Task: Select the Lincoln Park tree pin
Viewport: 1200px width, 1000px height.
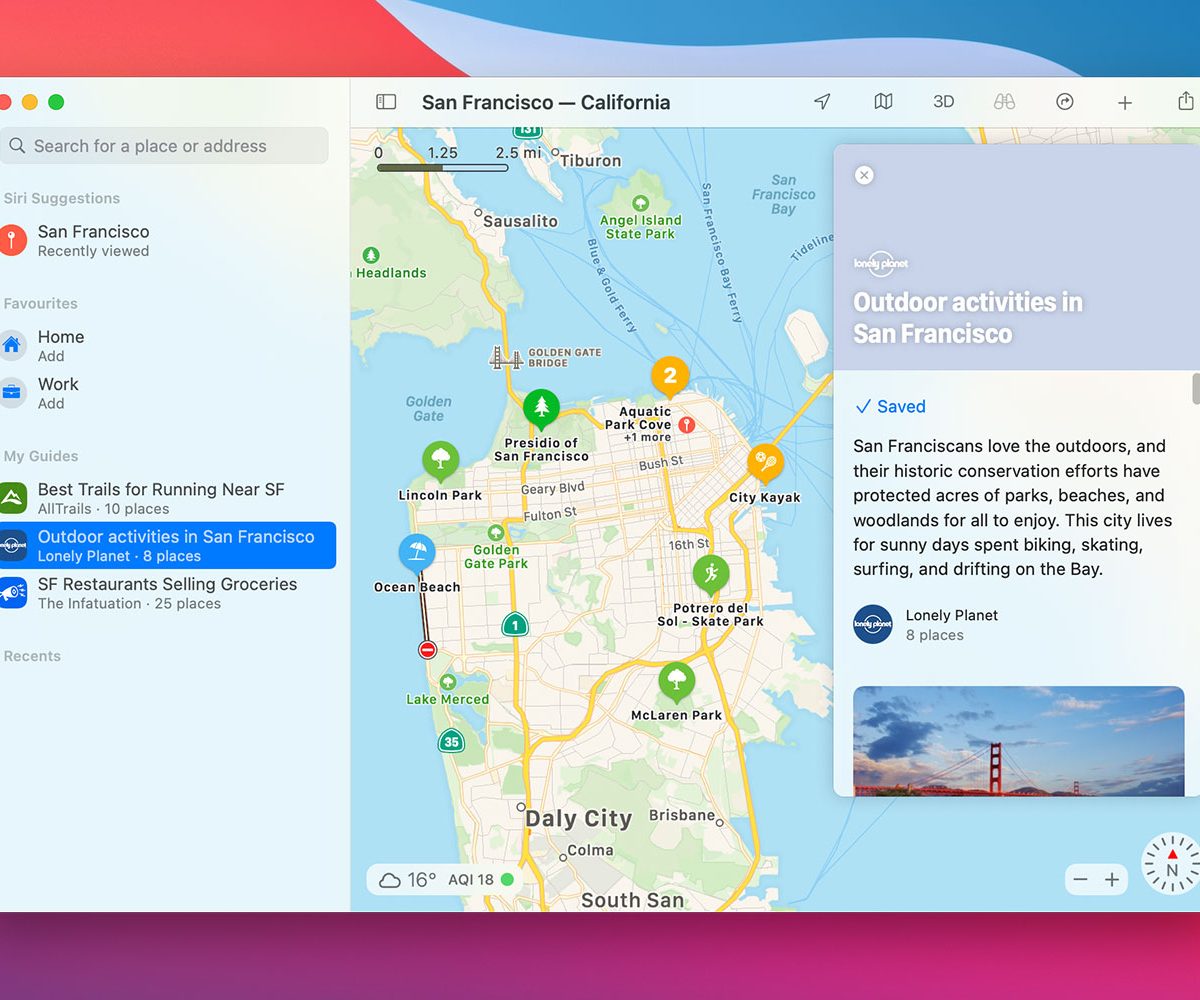Action: [x=439, y=461]
